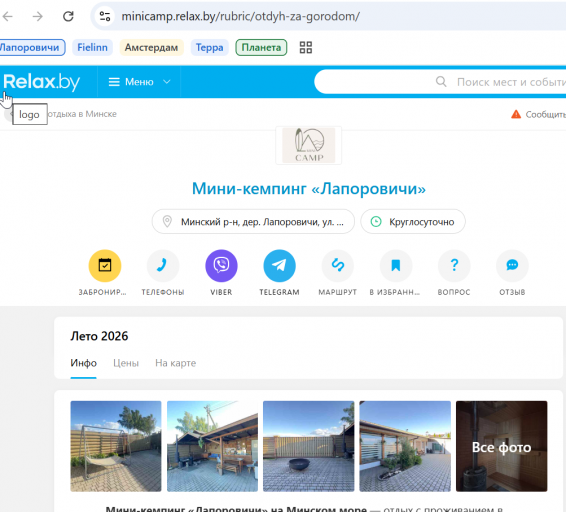Build route with Маршрут icon
Image resolution: width=566 pixels, height=512 pixels.
coord(338,266)
